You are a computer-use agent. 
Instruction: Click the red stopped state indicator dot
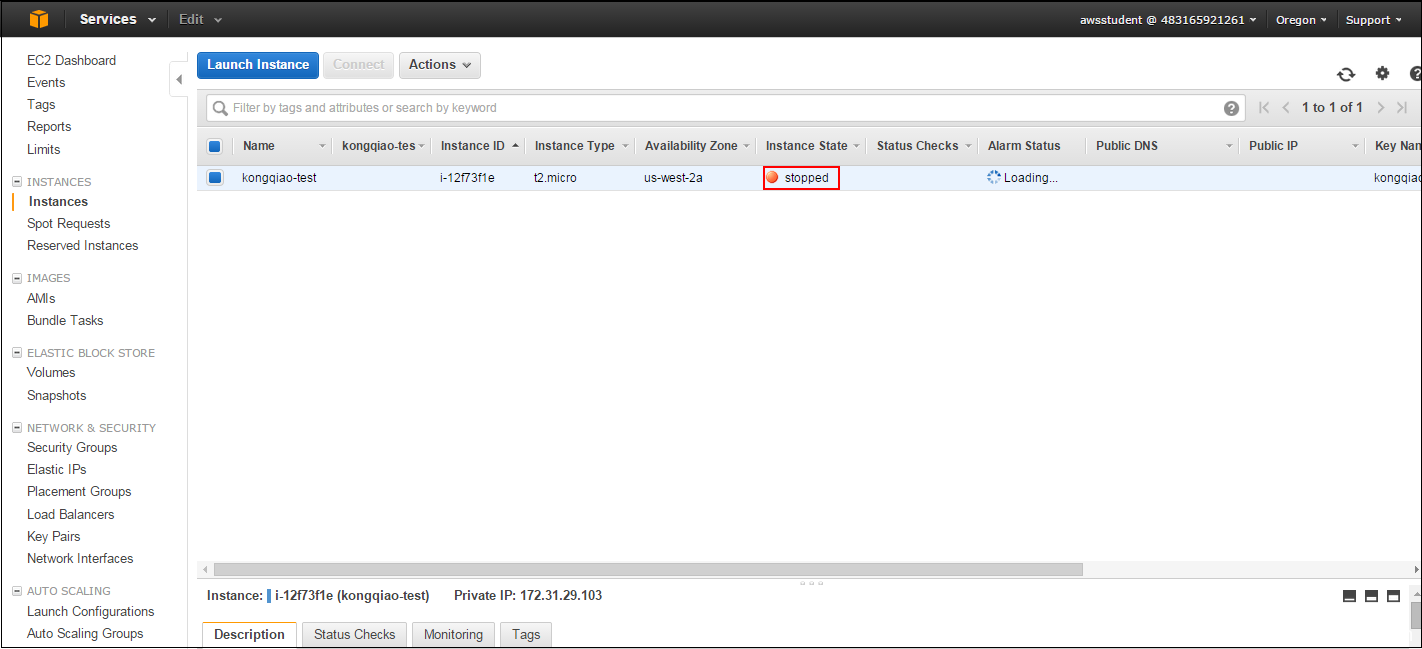(772, 178)
